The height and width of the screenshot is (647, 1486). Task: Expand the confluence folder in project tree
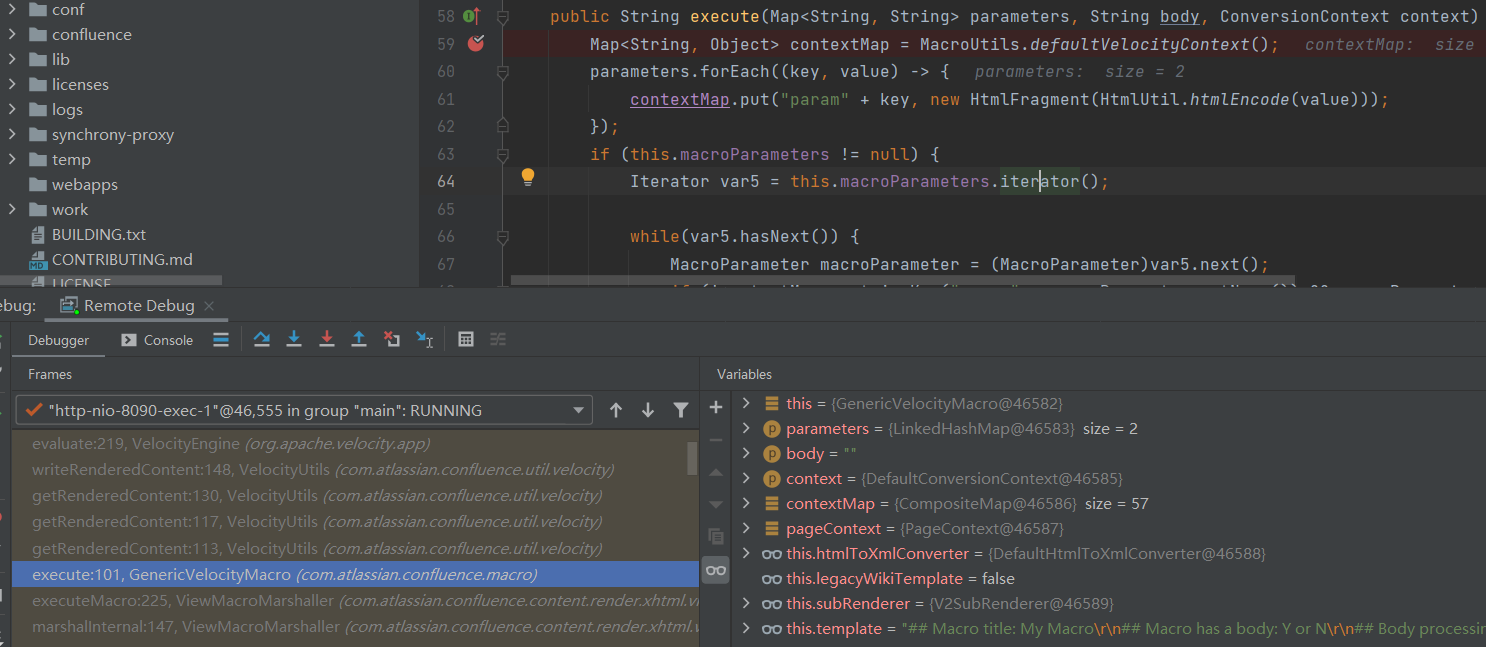(x=11, y=35)
